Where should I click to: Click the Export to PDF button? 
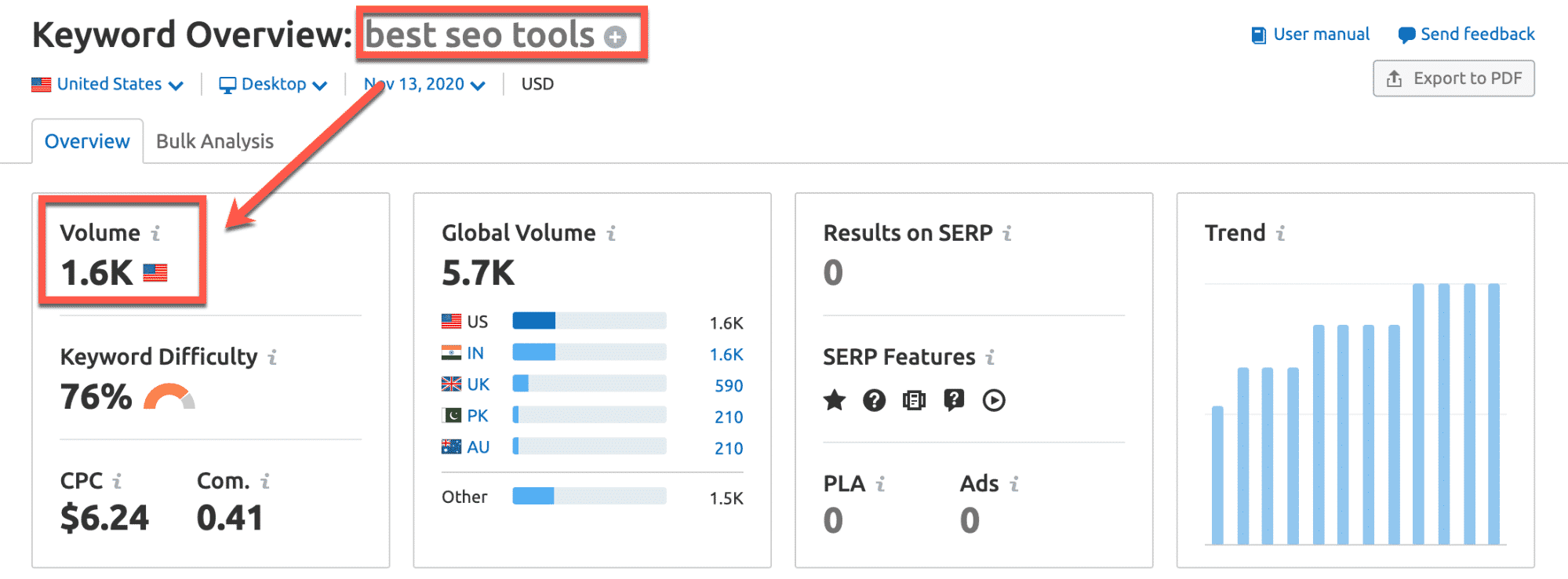coord(1453,78)
